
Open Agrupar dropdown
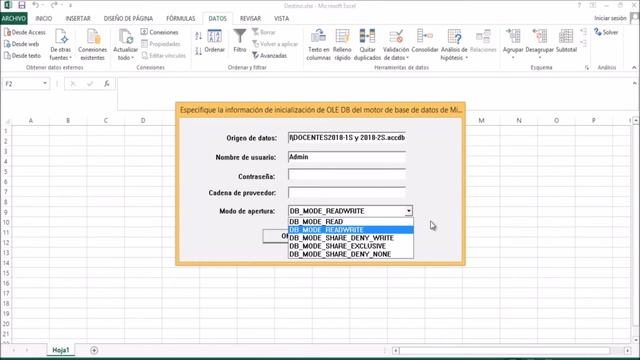click(513, 44)
